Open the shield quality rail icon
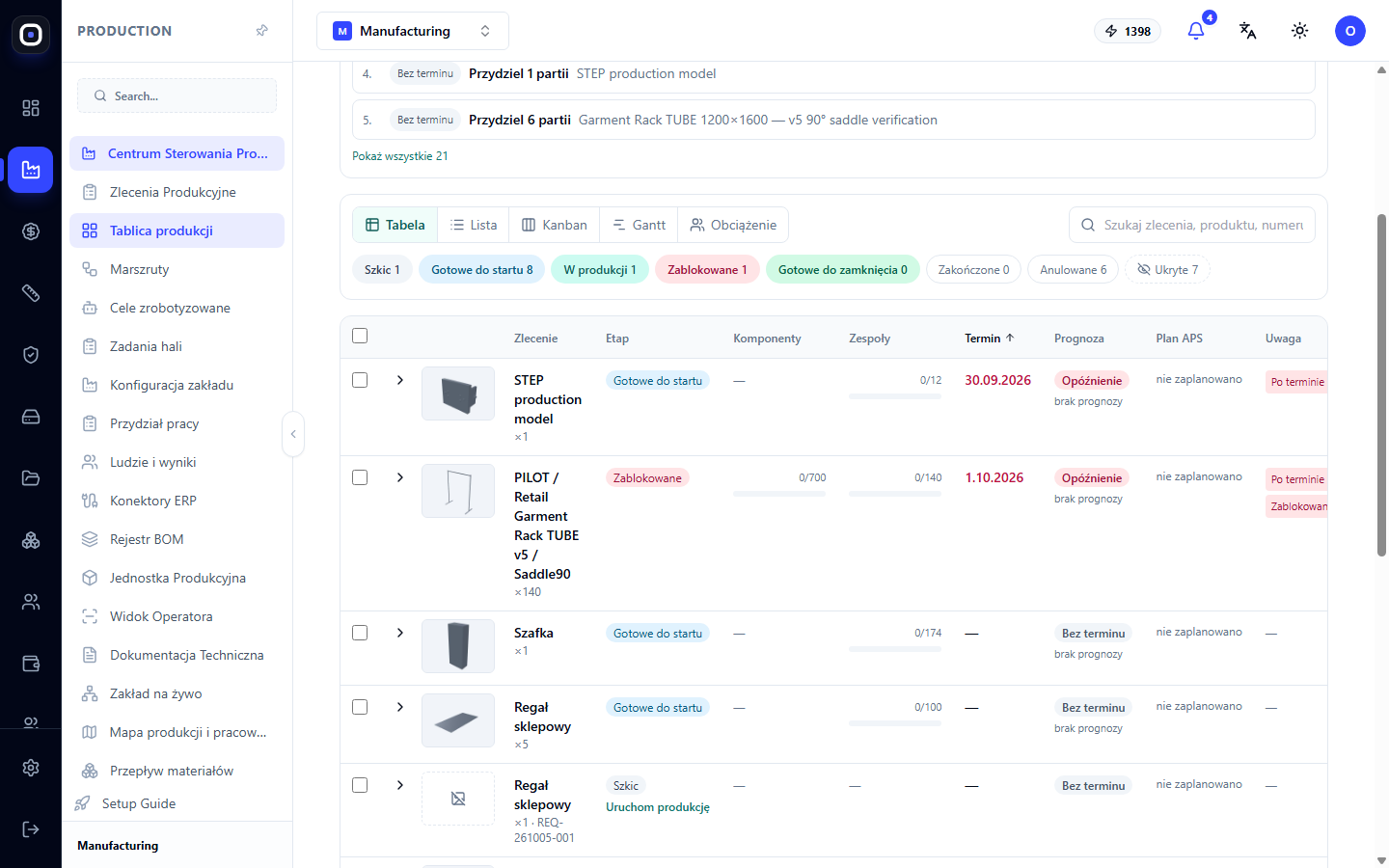 pos(31,355)
